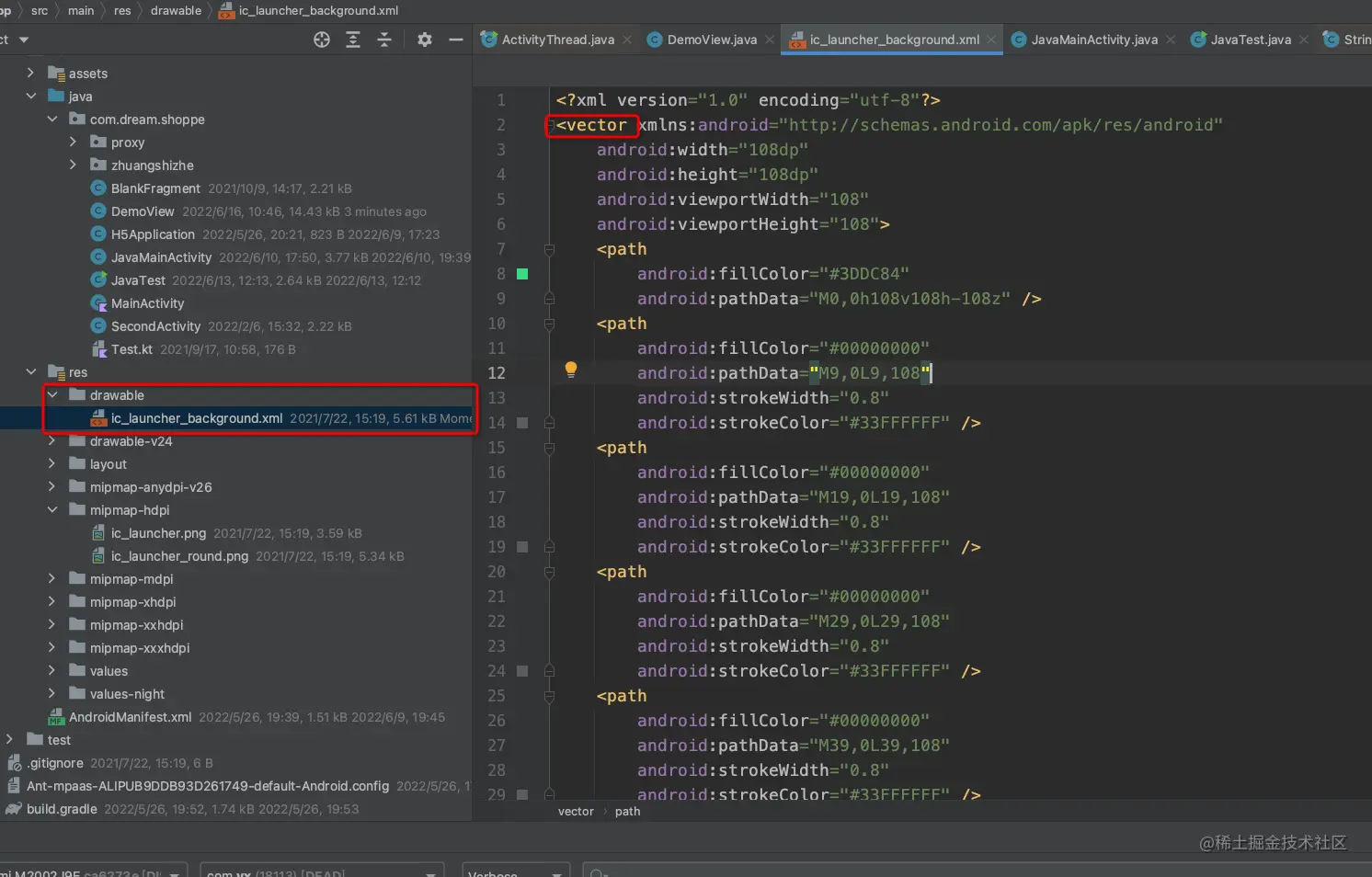The width and height of the screenshot is (1372, 877).
Task: Select the Ant-mpaas config file
Action: [x=208, y=786]
